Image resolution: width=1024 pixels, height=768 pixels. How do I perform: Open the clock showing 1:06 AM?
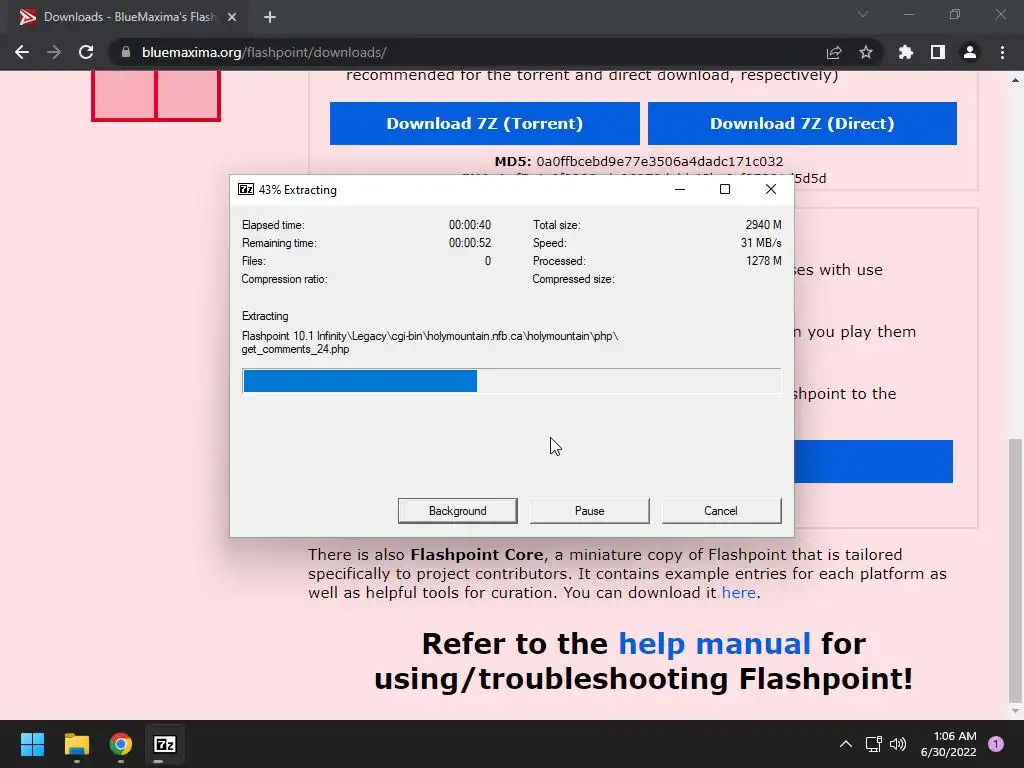(948, 744)
